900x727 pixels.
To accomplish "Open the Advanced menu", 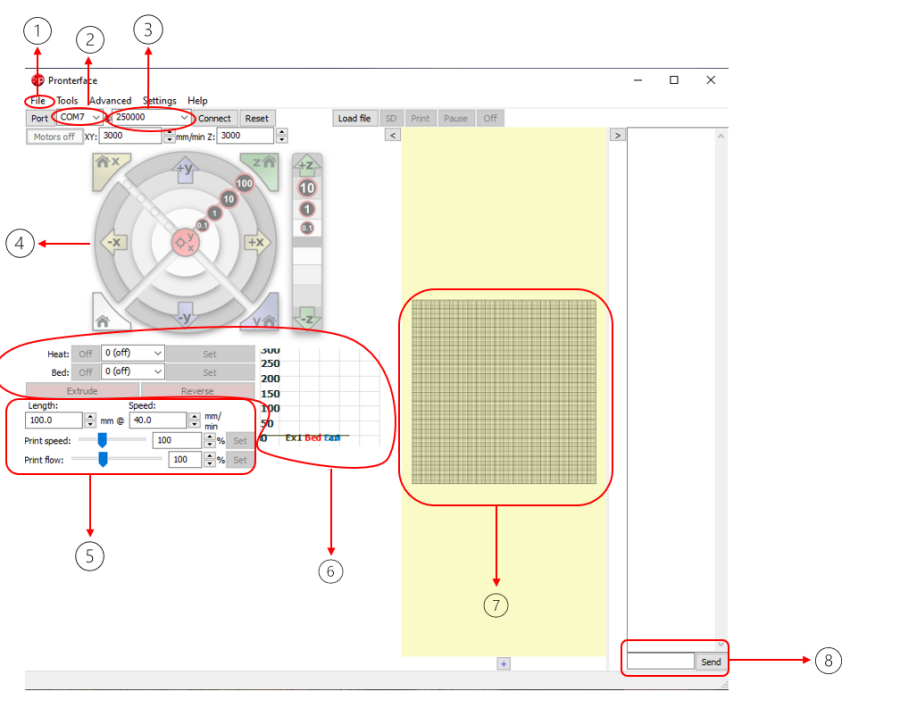I will [110, 101].
